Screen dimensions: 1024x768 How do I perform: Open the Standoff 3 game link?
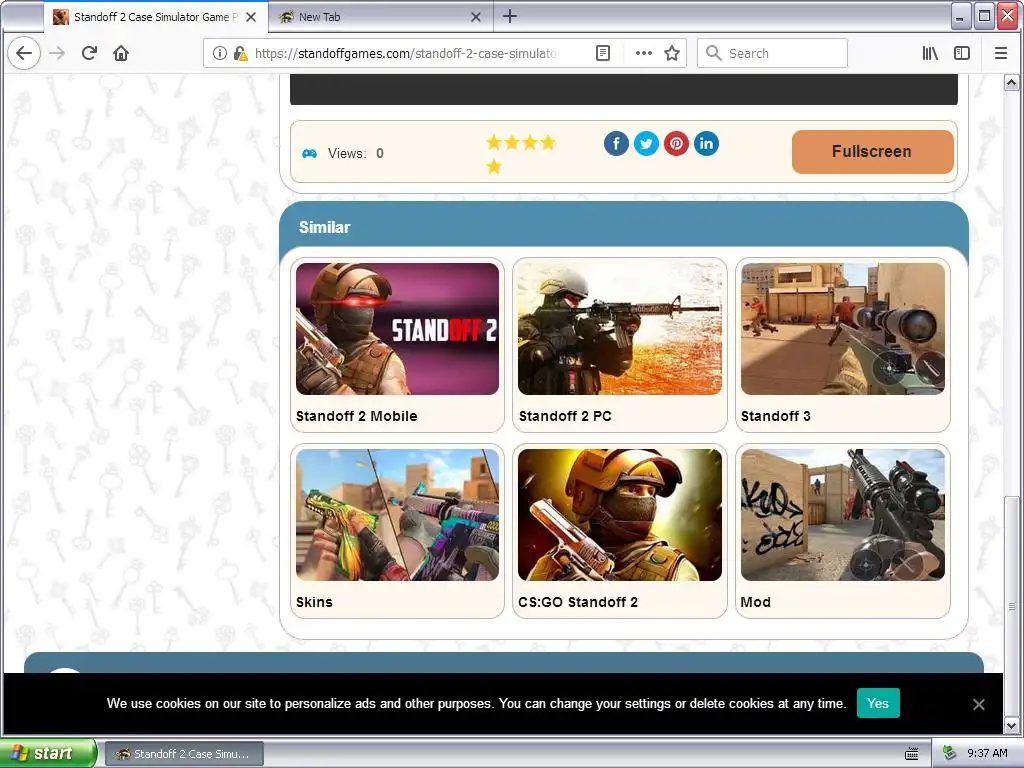(x=776, y=416)
